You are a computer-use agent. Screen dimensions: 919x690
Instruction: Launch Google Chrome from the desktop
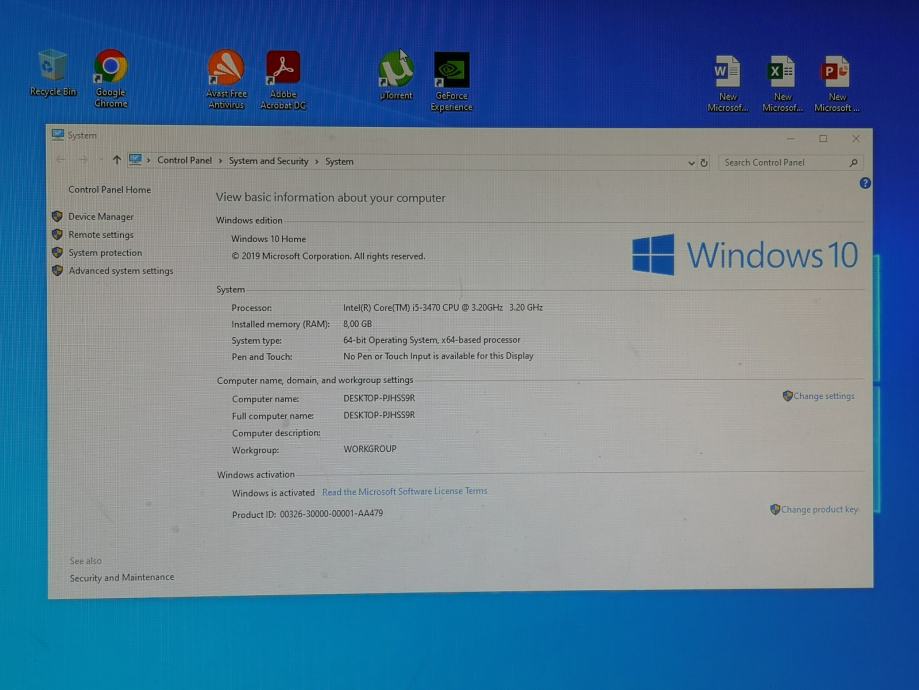coord(111,68)
